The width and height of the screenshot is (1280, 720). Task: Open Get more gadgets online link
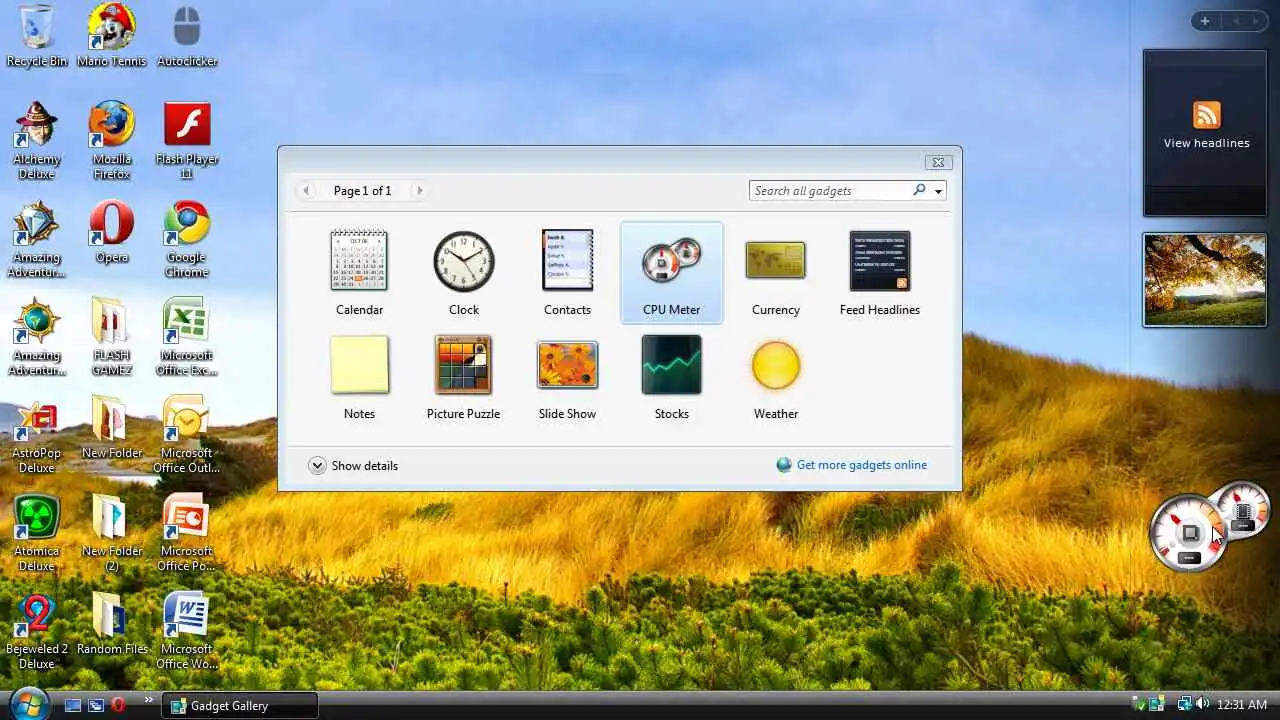861,465
